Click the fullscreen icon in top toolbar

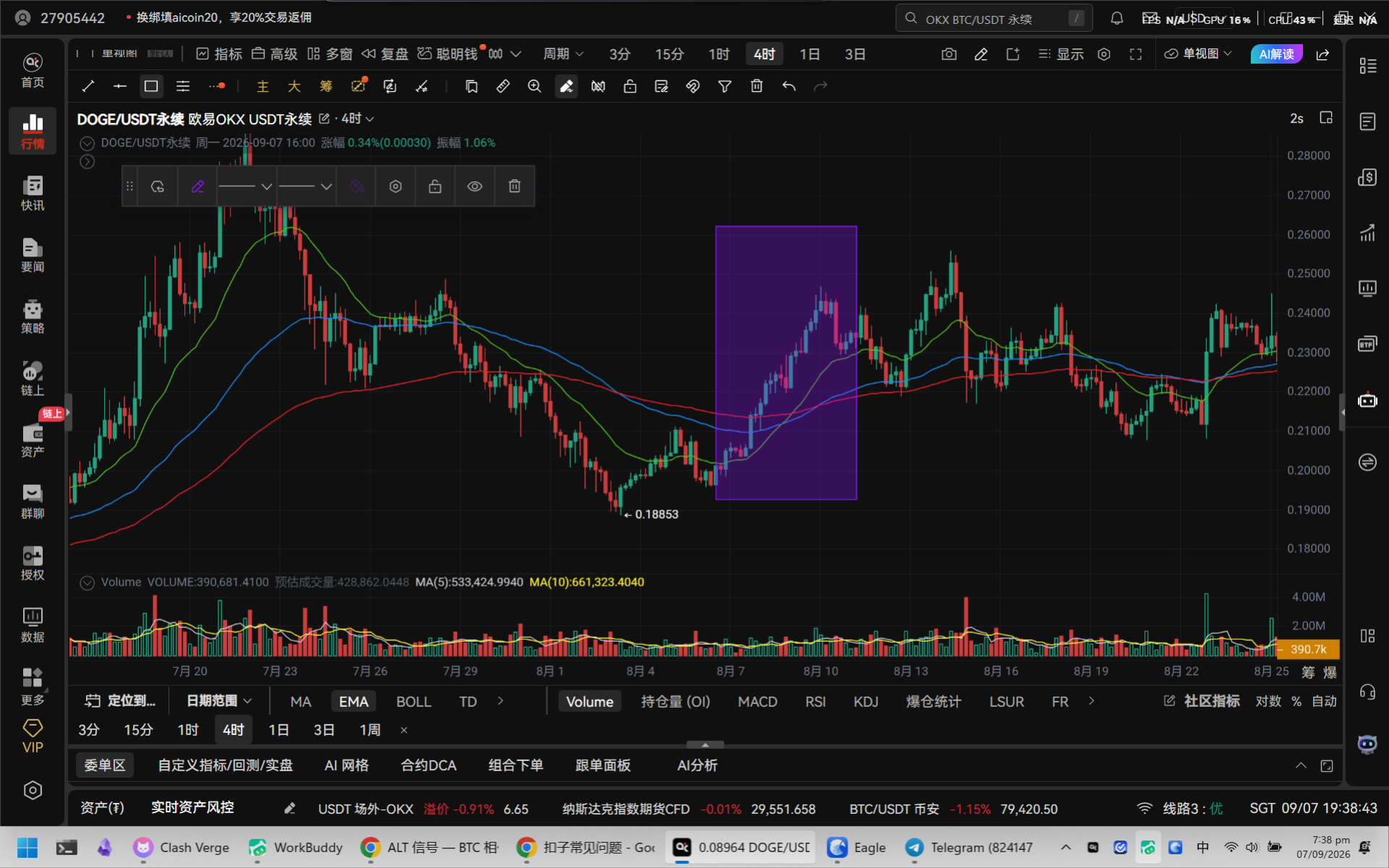[1135, 54]
